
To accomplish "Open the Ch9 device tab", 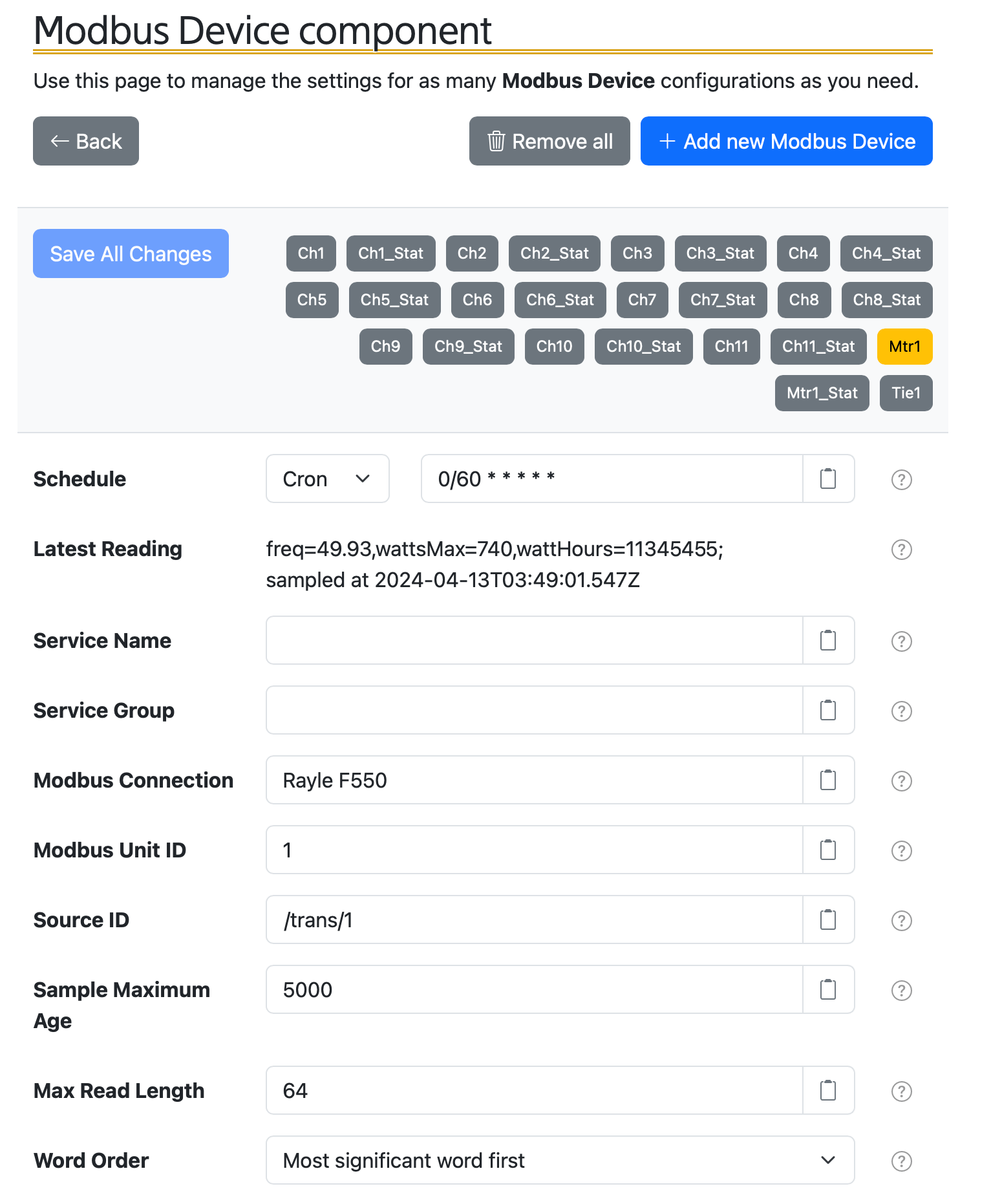I will [386, 347].
